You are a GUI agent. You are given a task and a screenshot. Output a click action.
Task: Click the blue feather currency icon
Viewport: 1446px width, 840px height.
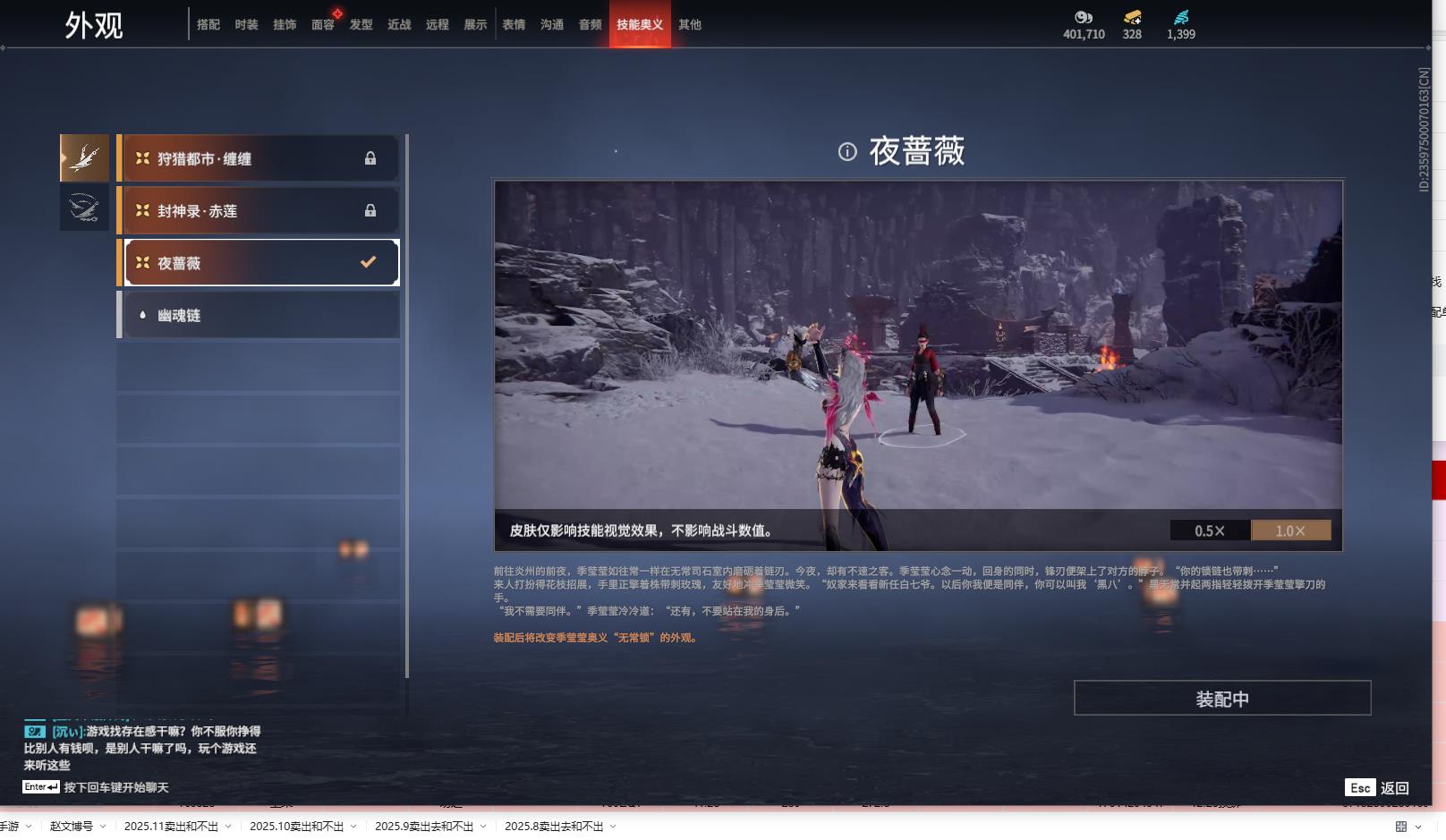coord(1181,17)
